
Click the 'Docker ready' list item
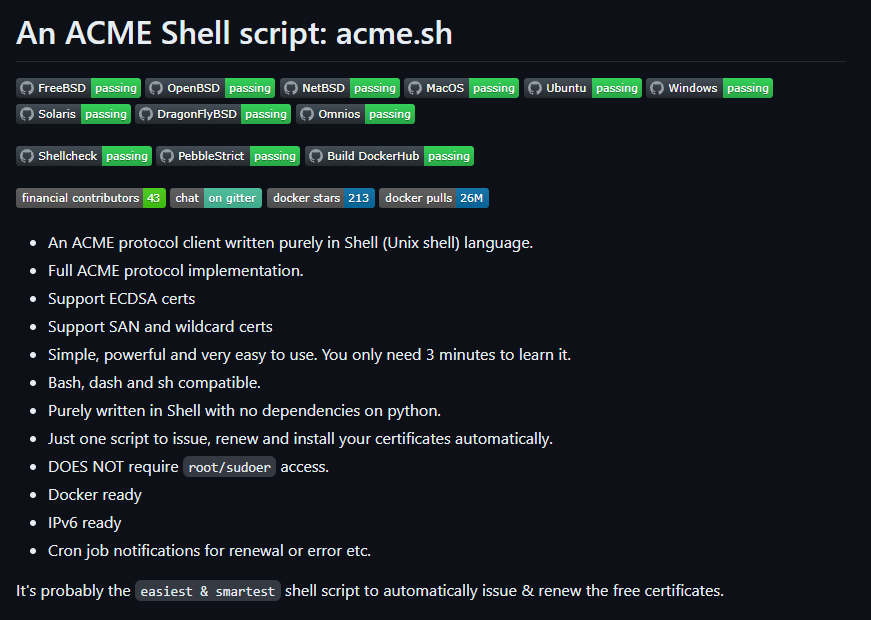pyautogui.click(x=95, y=495)
